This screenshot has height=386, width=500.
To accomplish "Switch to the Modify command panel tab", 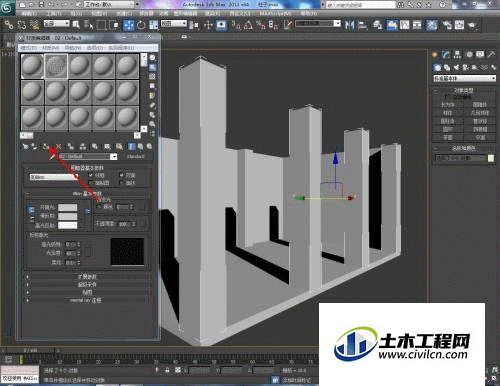I will click(x=446, y=54).
